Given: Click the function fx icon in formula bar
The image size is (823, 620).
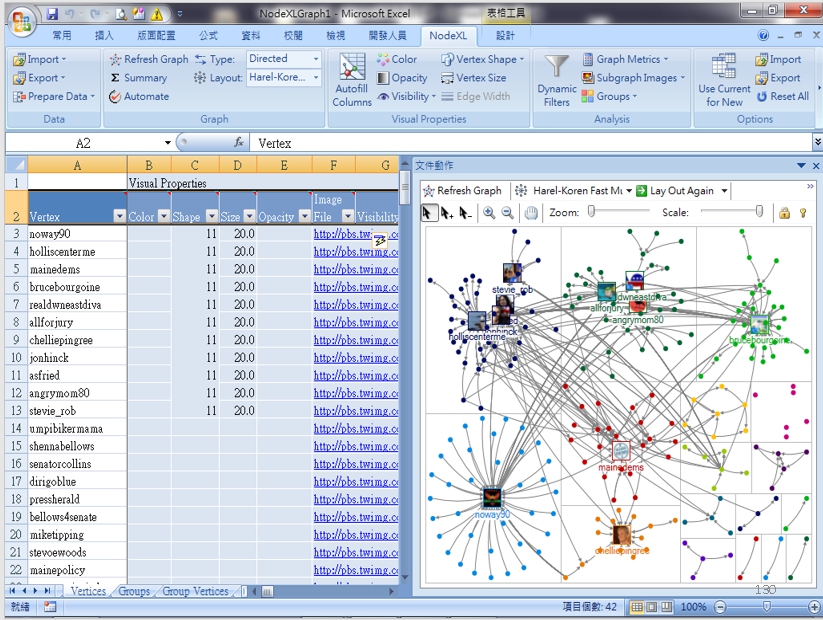Looking at the screenshot, I should coord(239,142).
